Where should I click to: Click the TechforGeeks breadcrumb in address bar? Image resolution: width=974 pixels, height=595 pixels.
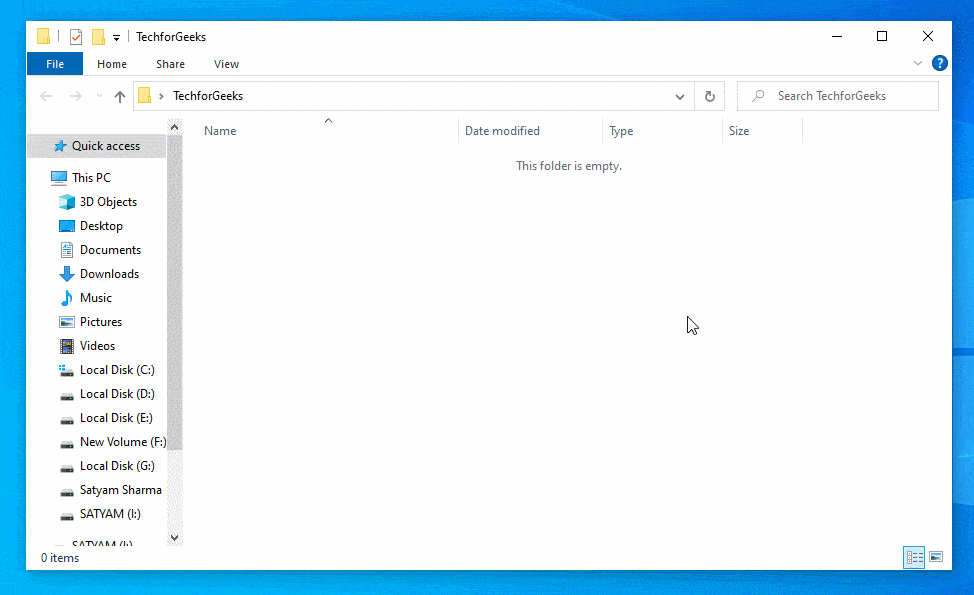tap(207, 96)
